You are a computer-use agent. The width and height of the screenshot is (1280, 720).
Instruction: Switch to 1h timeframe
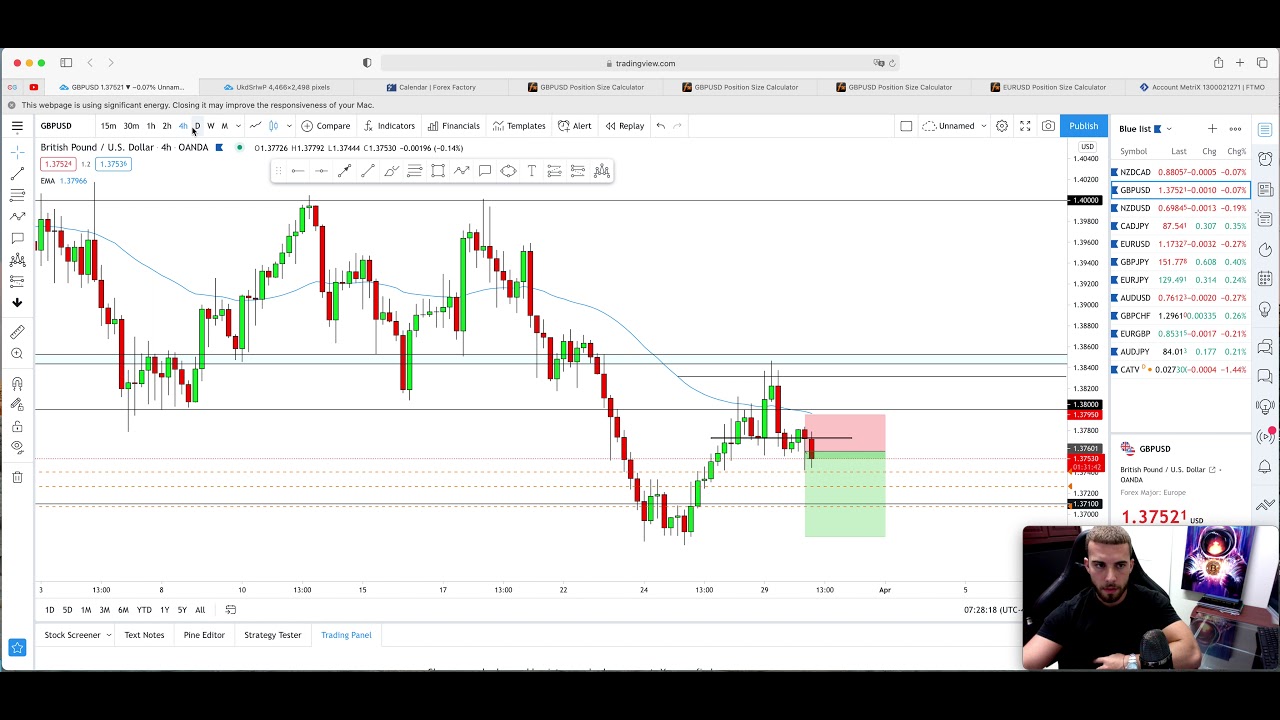[x=151, y=126]
